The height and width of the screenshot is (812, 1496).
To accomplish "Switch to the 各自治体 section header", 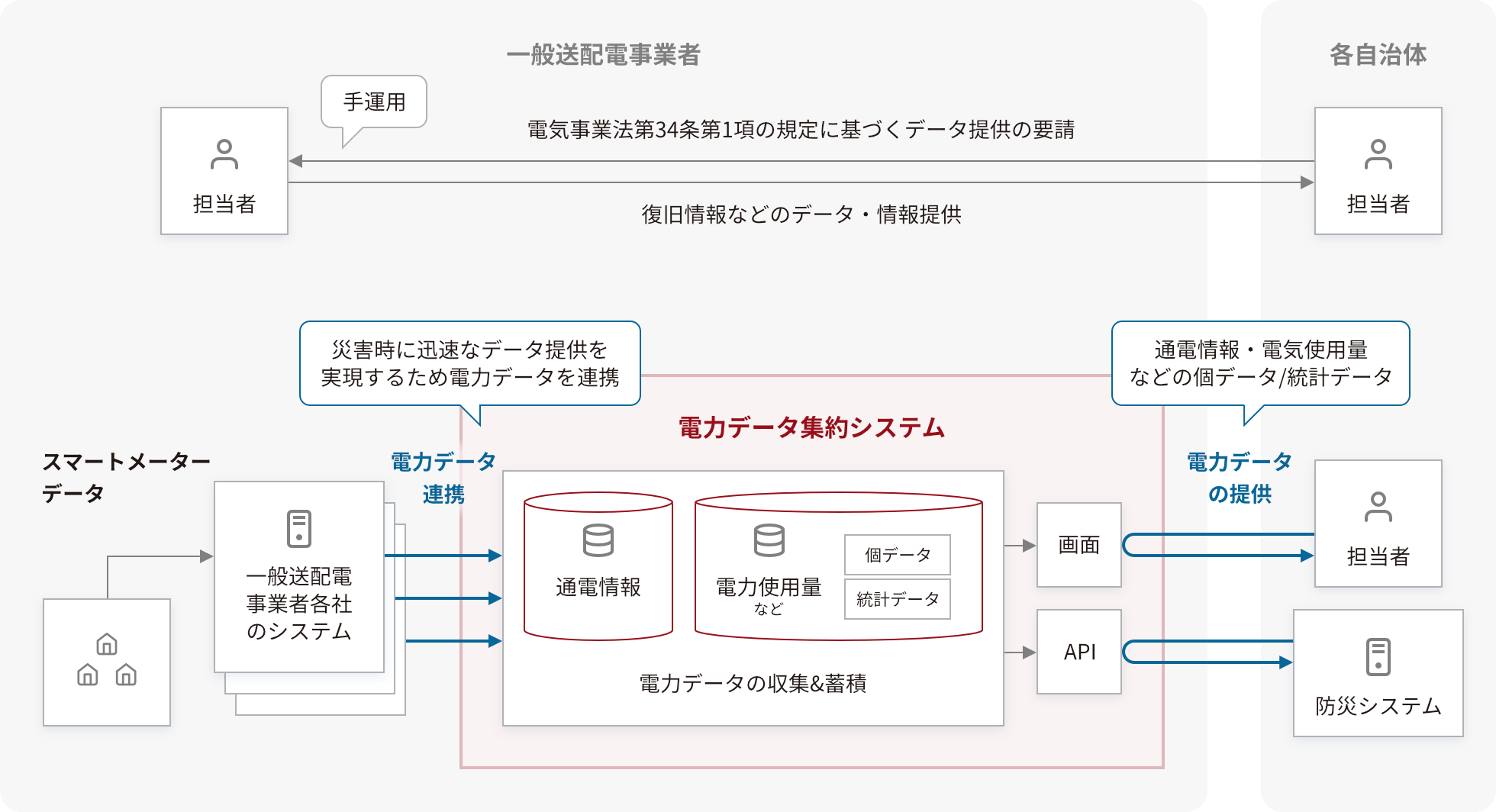I will point(1378,56).
